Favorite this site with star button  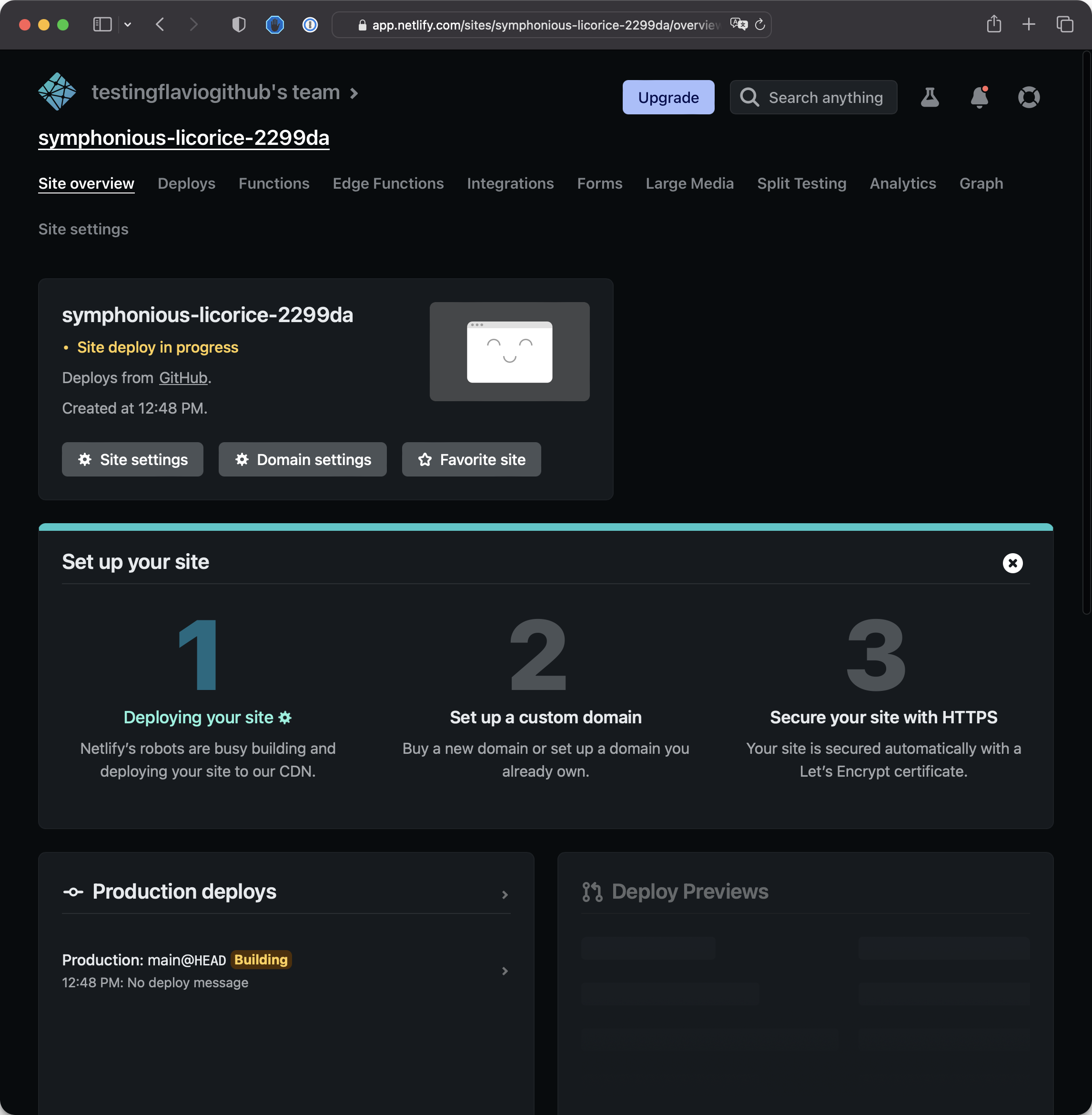(471, 459)
